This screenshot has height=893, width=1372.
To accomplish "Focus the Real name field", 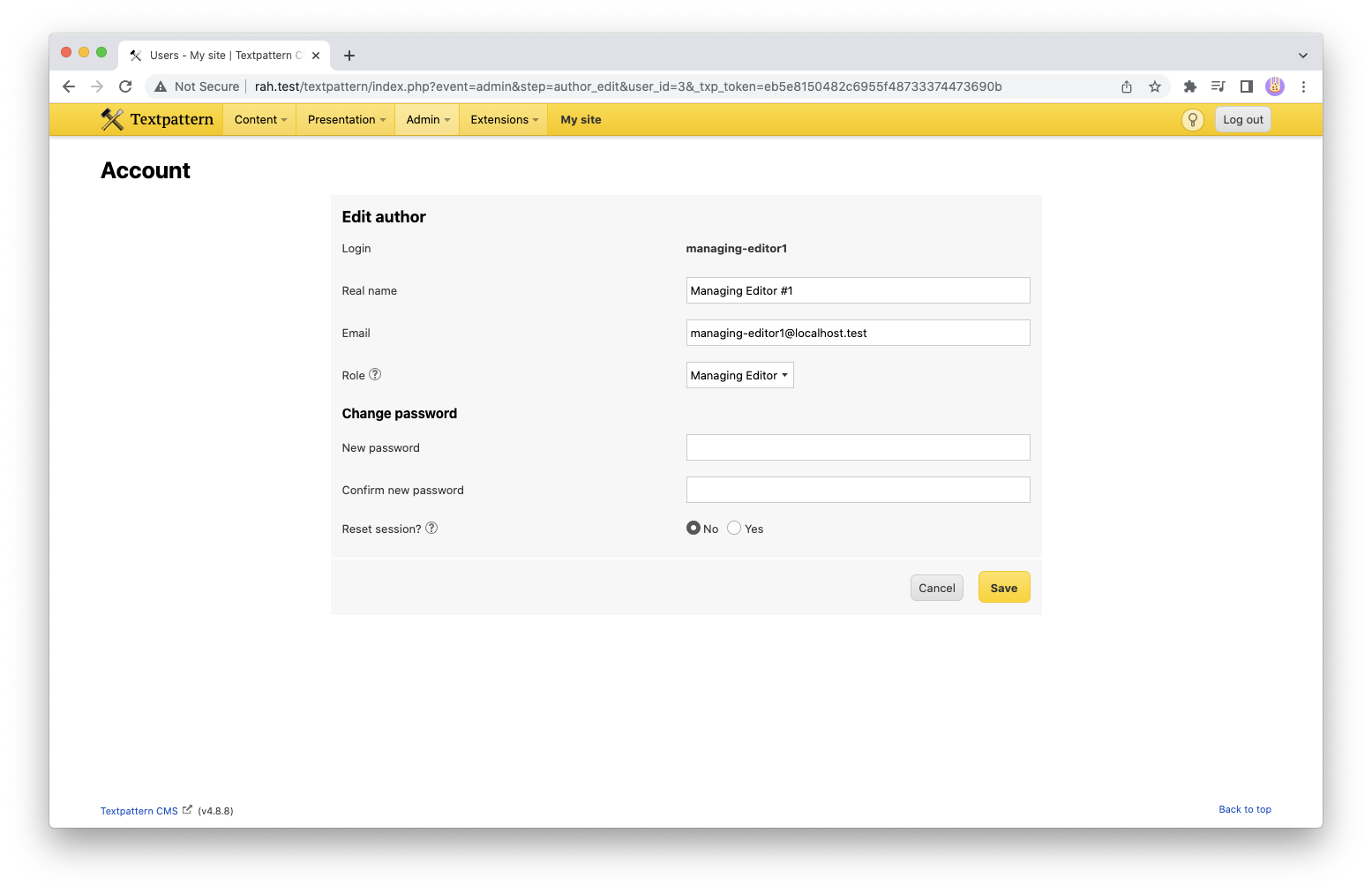I will [858, 290].
